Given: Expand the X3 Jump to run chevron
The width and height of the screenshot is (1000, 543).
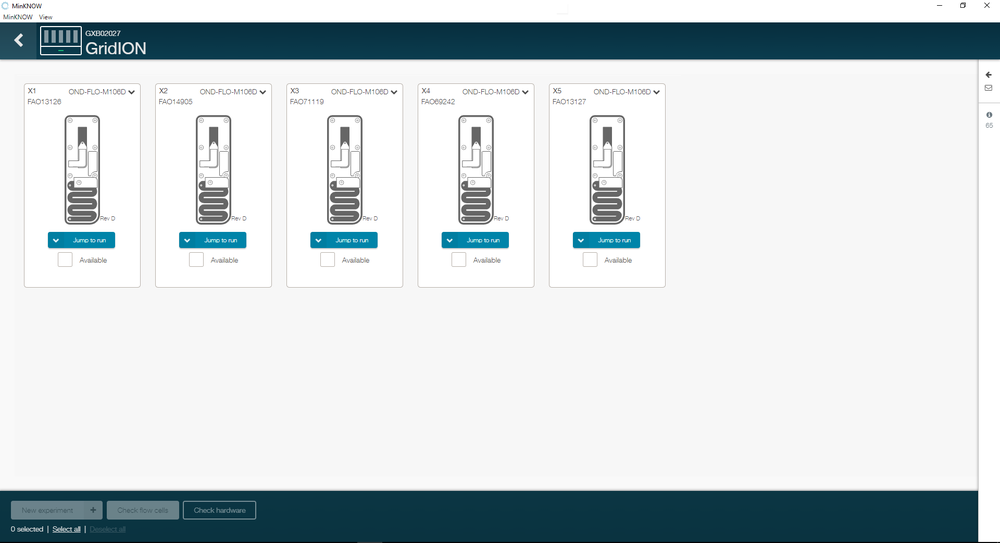Looking at the screenshot, I should point(318,241).
